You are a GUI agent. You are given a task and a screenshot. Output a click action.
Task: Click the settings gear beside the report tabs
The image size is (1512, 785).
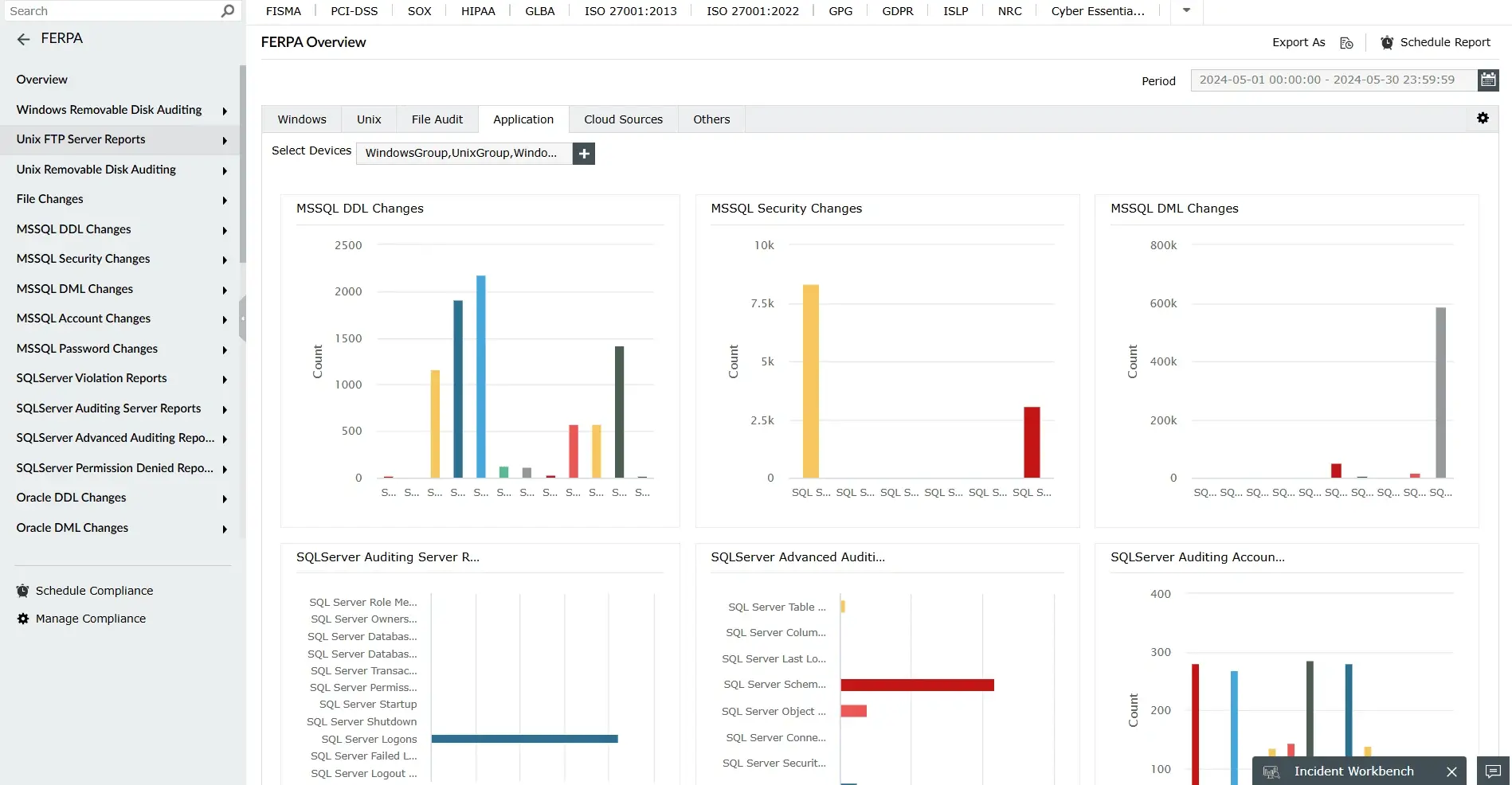pyautogui.click(x=1483, y=118)
